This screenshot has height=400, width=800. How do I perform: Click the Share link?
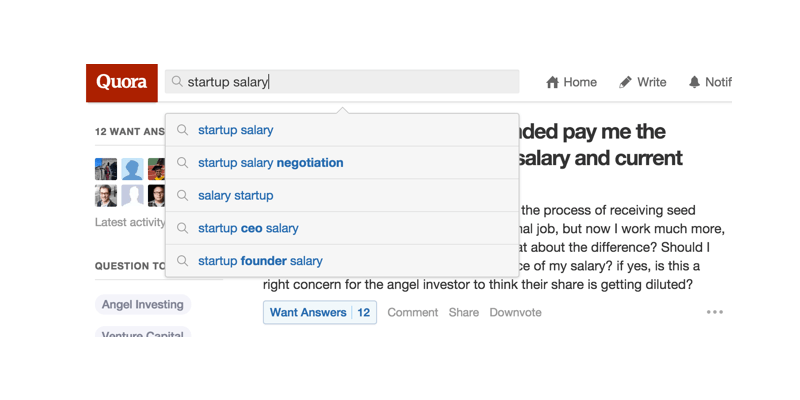pos(464,312)
